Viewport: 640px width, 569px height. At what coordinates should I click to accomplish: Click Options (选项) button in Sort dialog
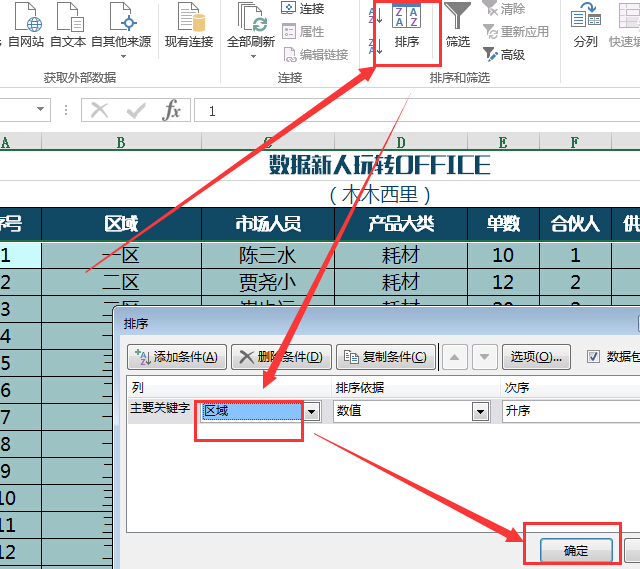pyautogui.click(x=536, y=357)
